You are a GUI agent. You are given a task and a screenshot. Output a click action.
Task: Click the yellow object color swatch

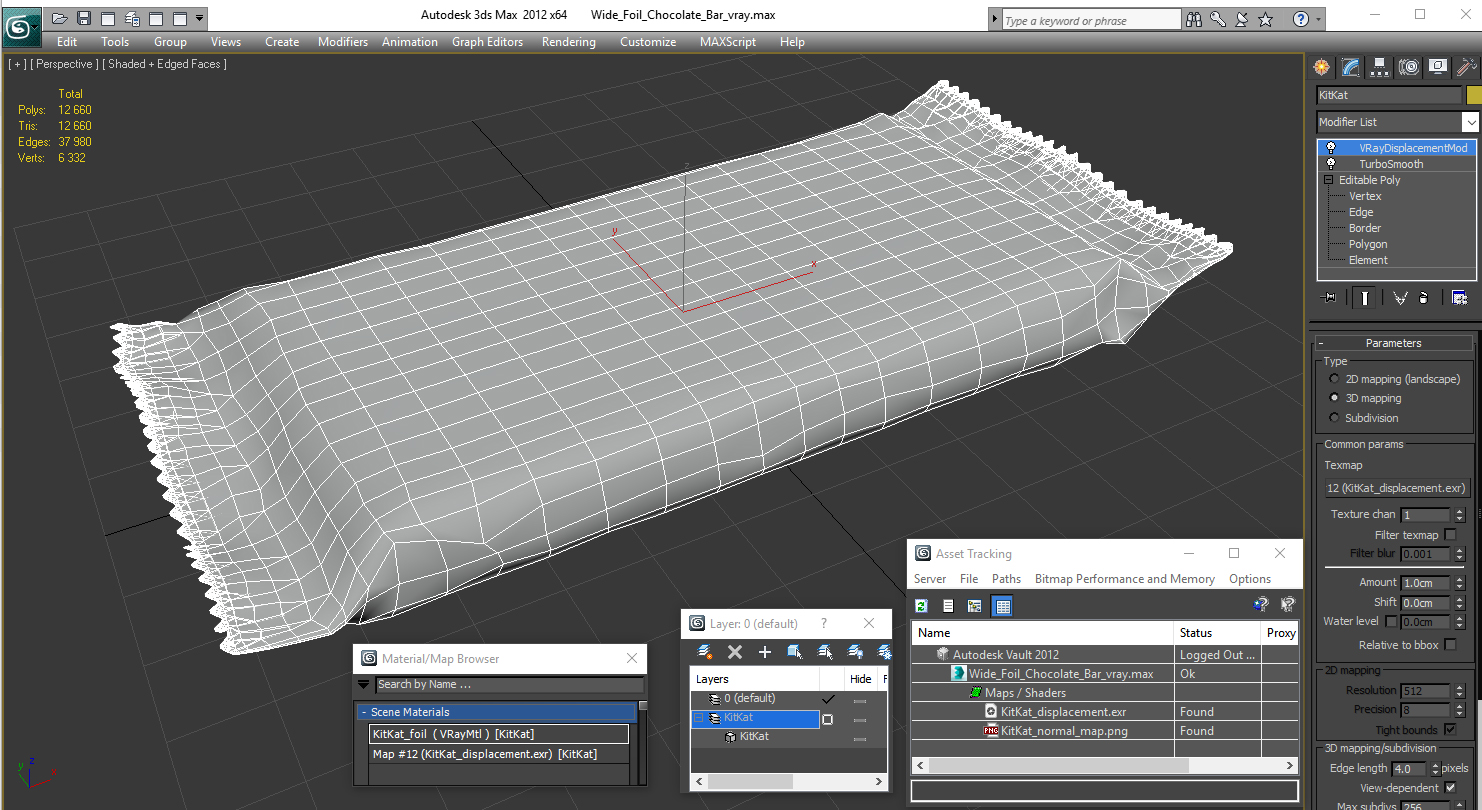1473,95
